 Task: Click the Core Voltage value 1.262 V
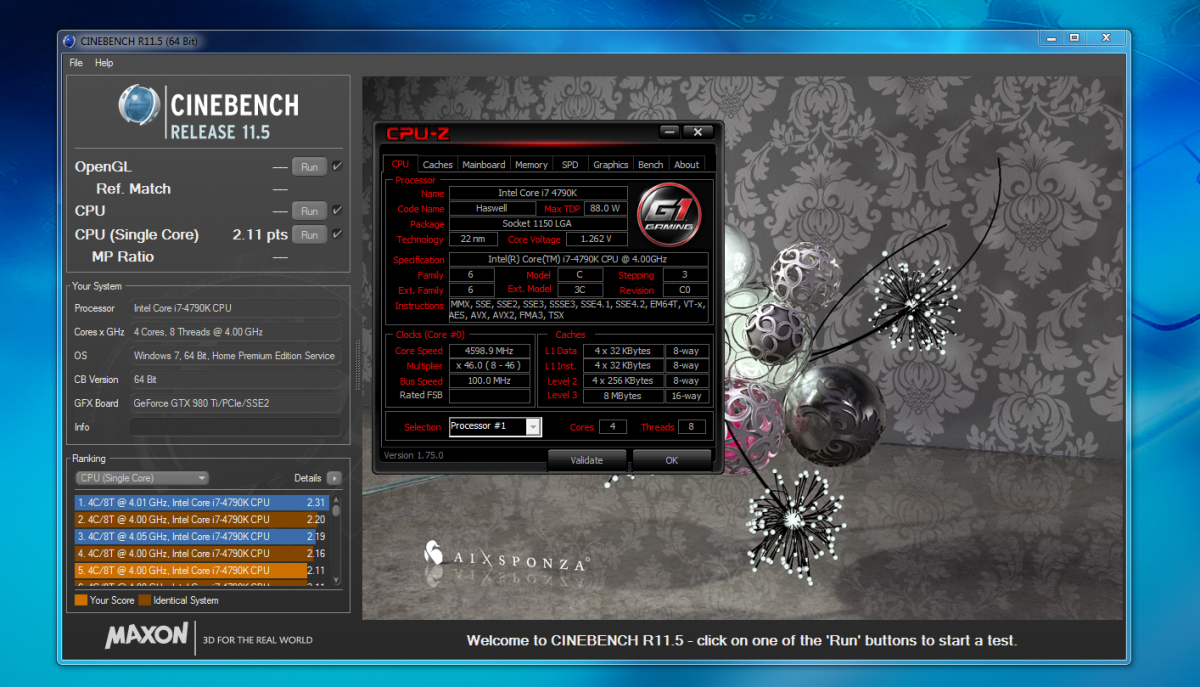point(596,239)
